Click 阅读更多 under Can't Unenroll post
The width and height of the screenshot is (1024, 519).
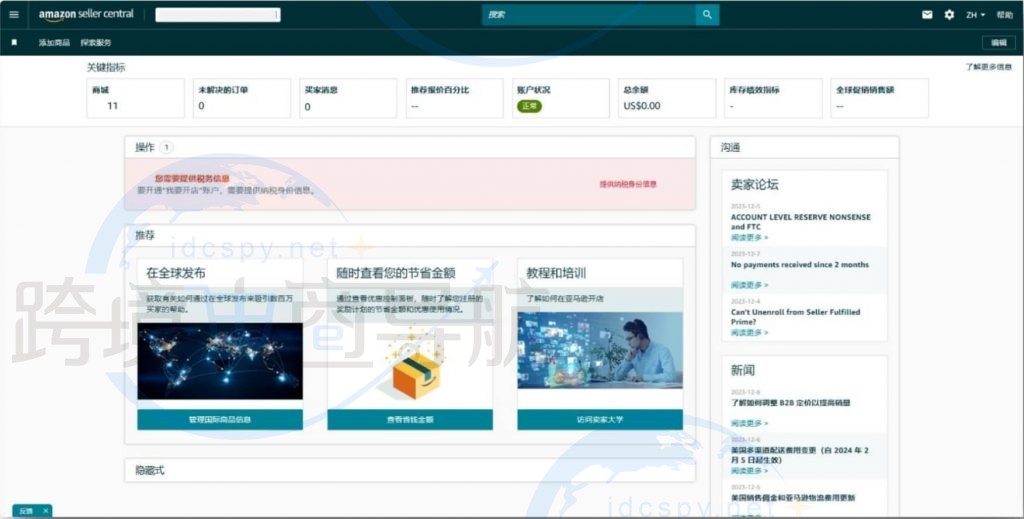[x=750, y=333]
